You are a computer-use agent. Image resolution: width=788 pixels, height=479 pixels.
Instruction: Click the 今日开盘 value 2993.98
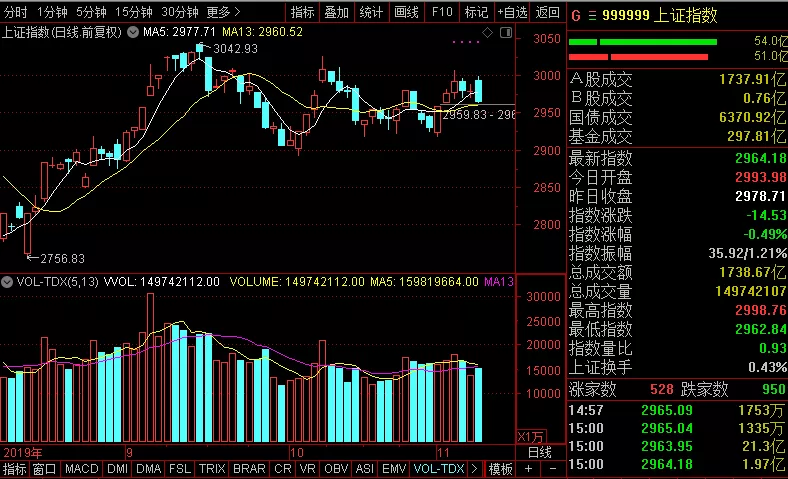click(760, 177)
